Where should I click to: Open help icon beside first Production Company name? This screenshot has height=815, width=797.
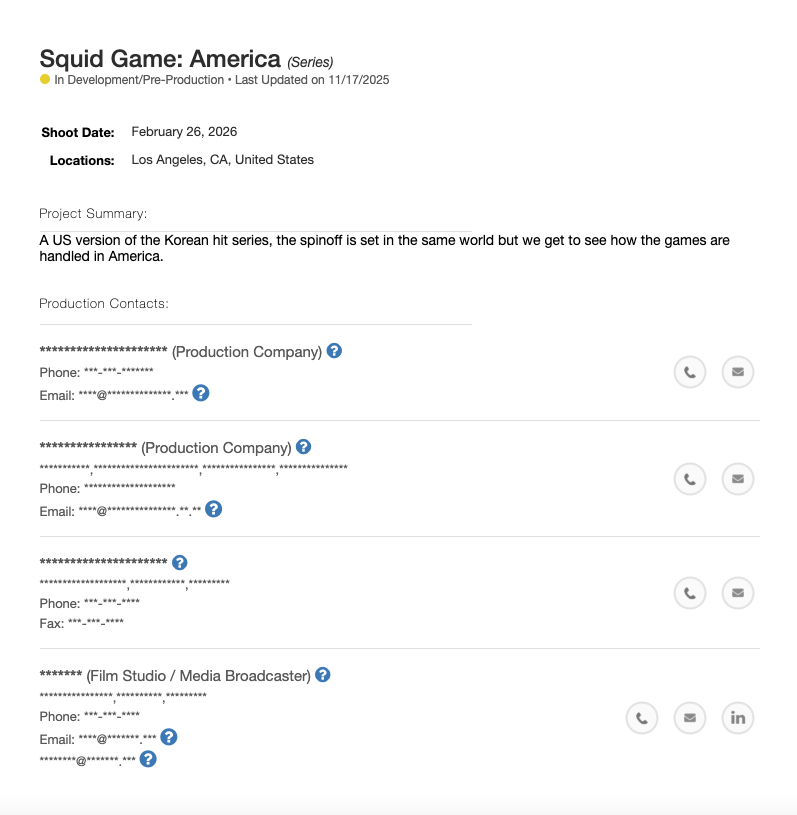[x=334, y=351]
